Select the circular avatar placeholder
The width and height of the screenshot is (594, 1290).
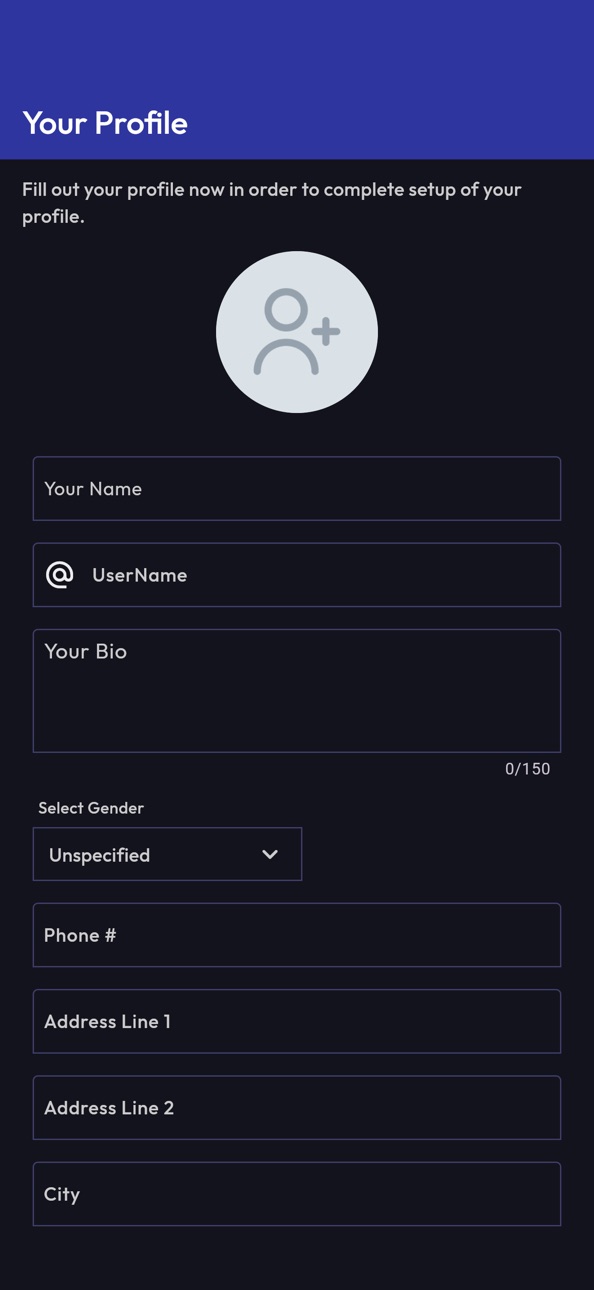coord(297,332)
